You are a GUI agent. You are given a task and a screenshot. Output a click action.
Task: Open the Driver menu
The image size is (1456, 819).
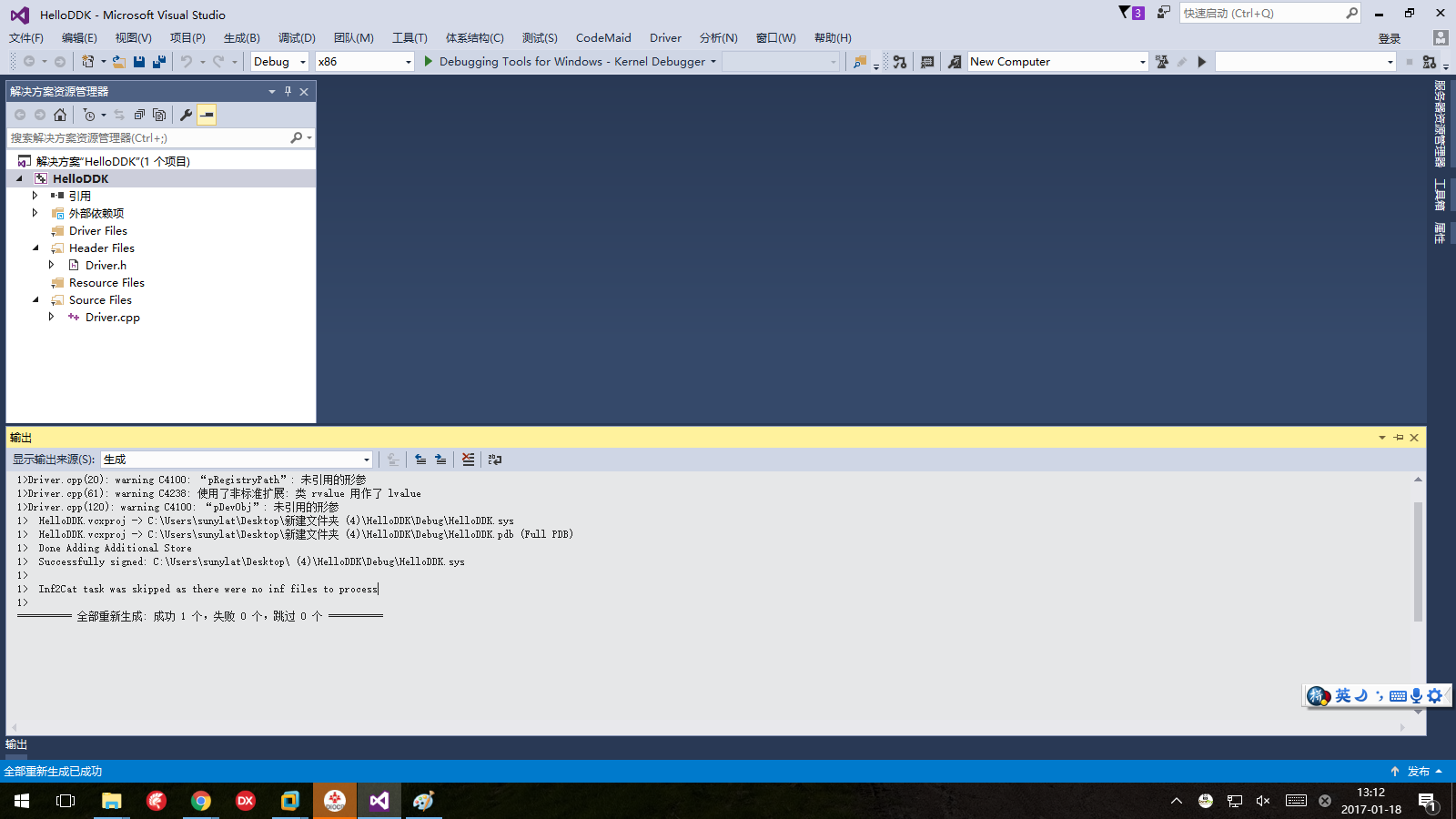click(665, 37)
